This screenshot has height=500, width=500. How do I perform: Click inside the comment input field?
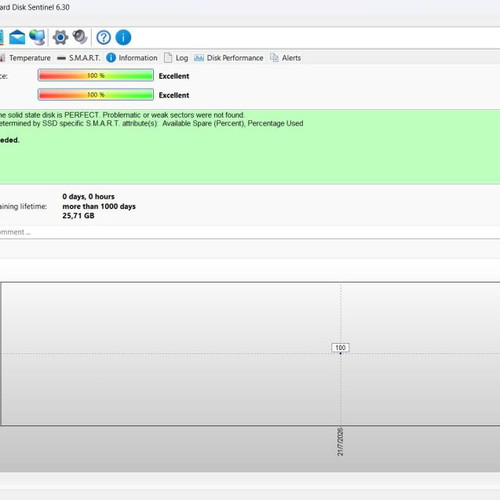point(250,232)
